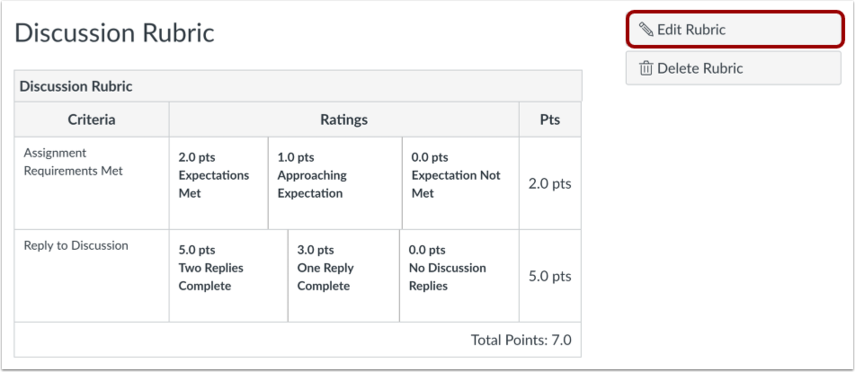Click the Discussion Rubric table title row
The width and height of the screenshot is (855, 372).
coord(298,86)
